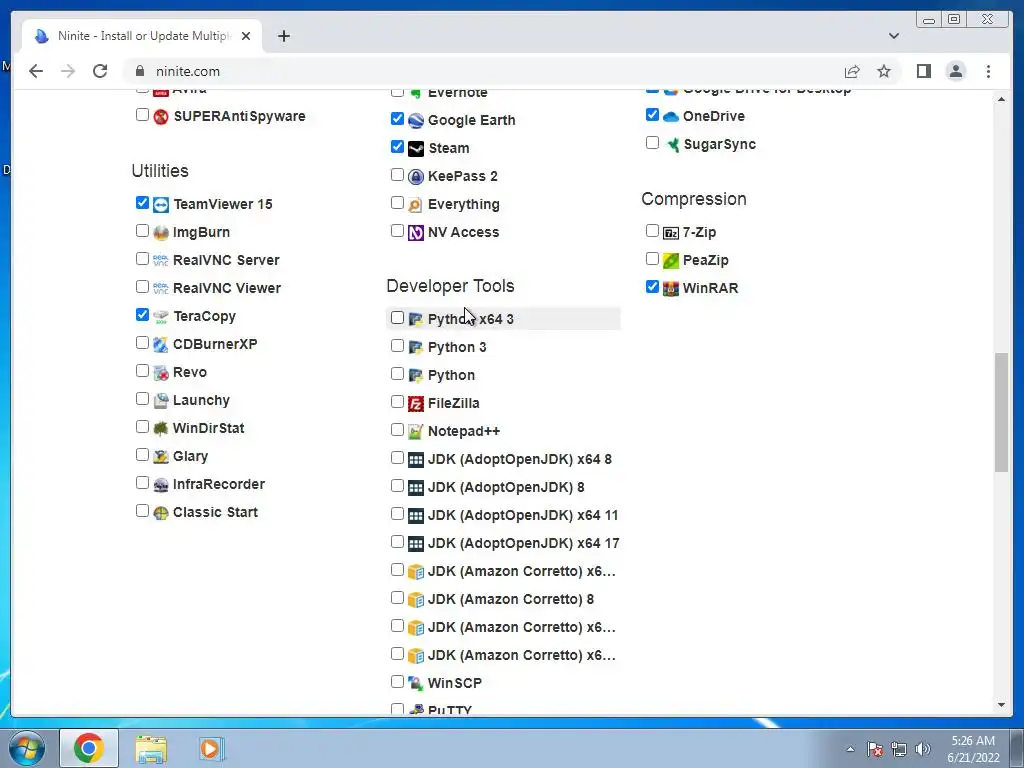This screenshot has height=768, width=1024.
Task: Bookmark this page with the star icon
Action: (x=884, y=71)
